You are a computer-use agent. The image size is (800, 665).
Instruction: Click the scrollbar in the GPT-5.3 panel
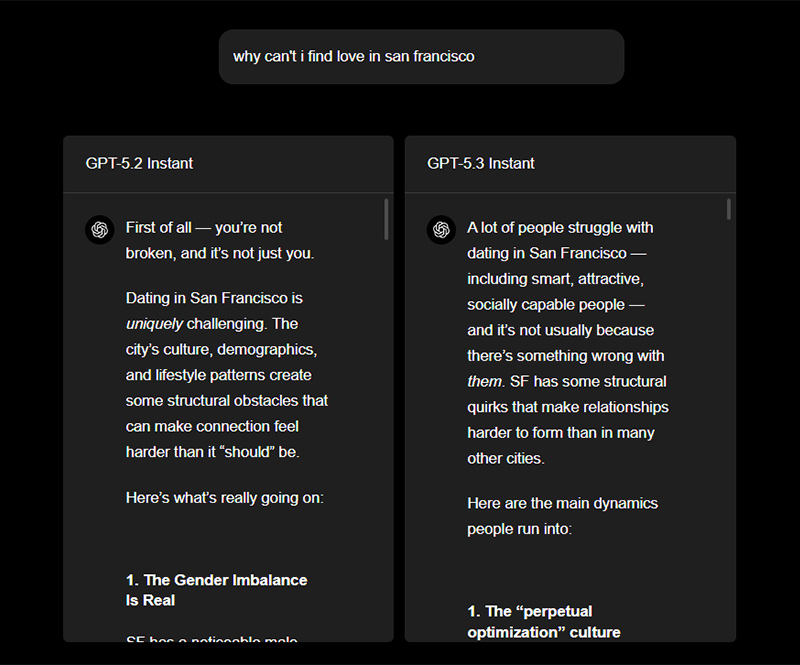(728, 209)
